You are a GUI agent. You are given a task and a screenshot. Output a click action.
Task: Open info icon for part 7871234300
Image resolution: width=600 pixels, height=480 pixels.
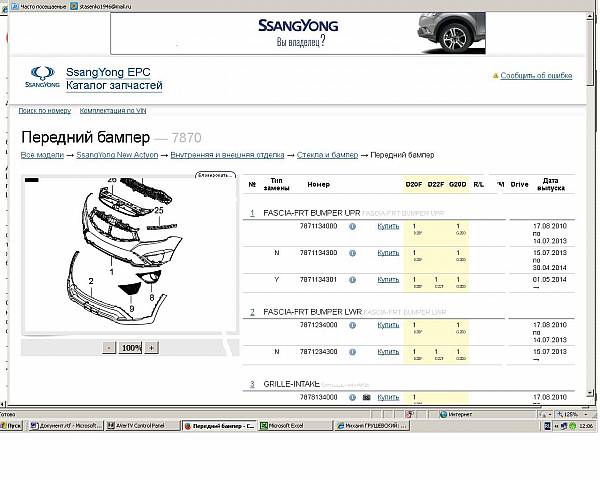352,352
